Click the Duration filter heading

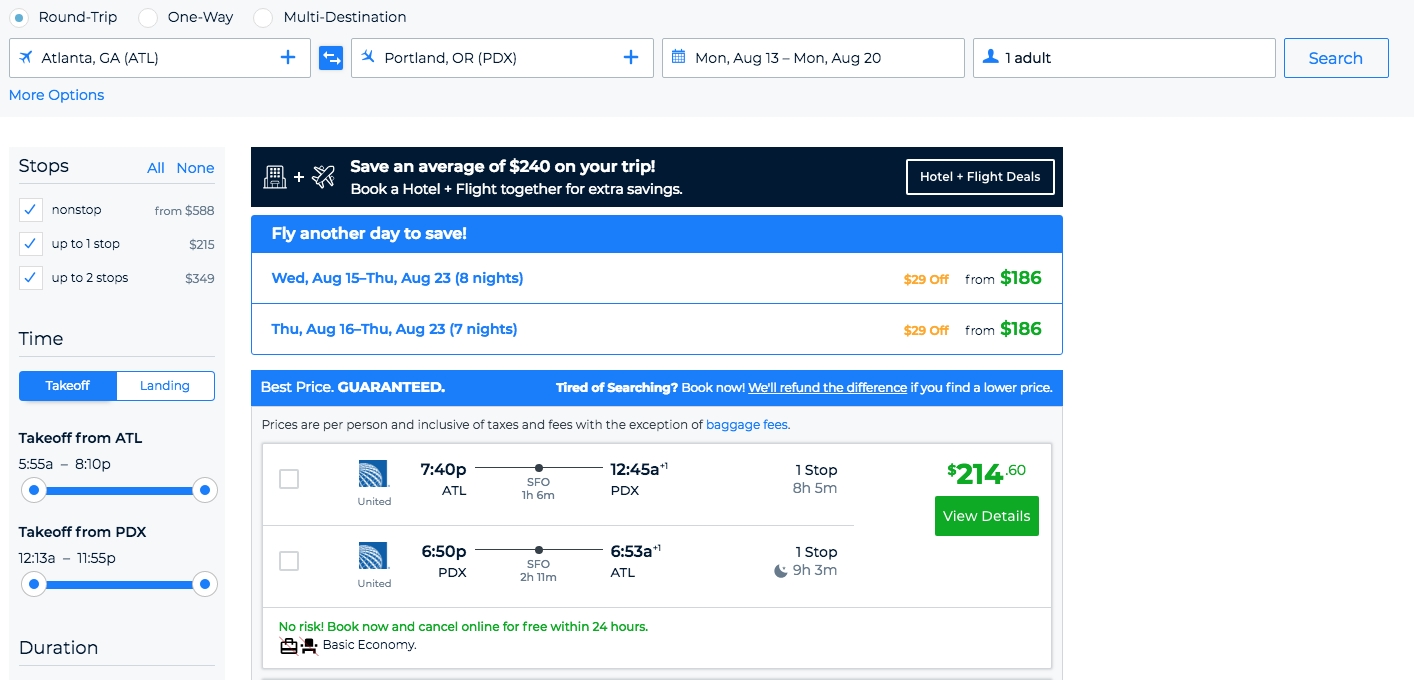pos(58,648)
